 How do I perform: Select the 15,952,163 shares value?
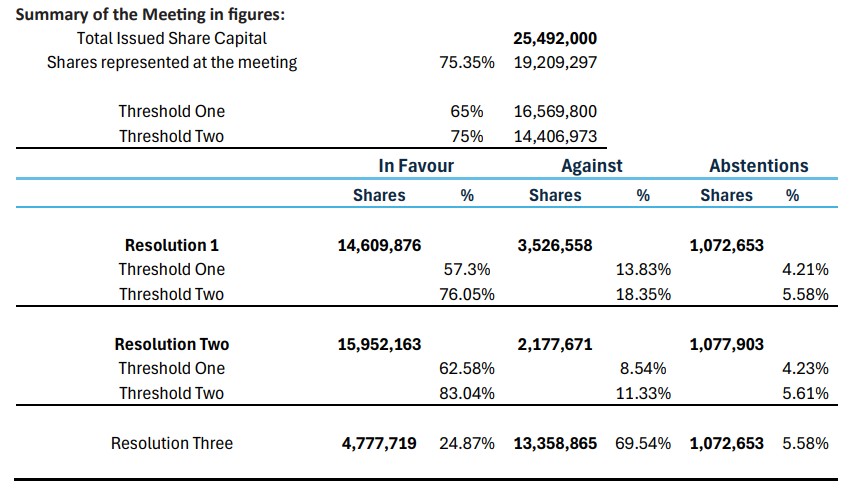380,344
